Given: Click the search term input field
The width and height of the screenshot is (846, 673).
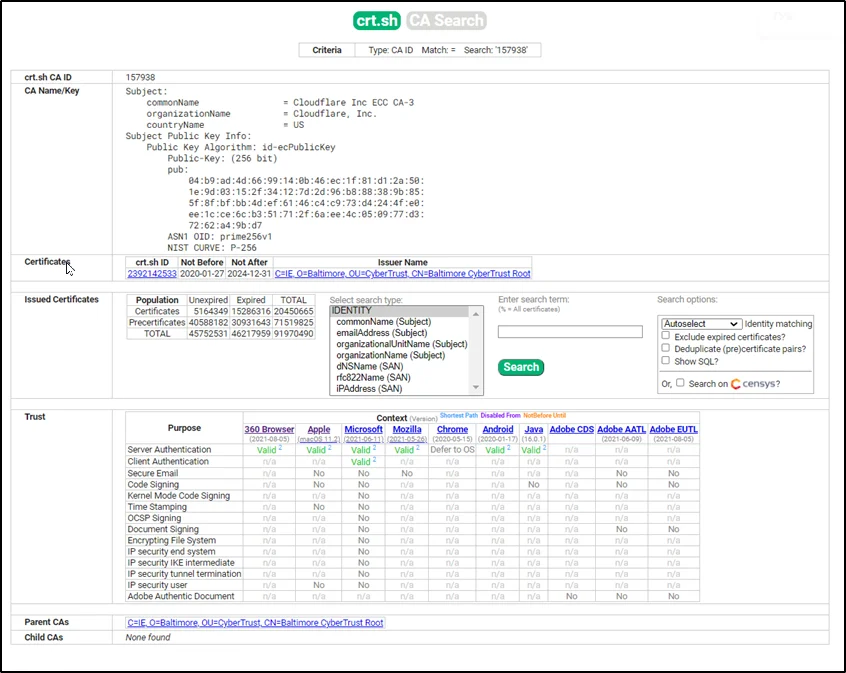Looking at the screenshot, I should tap(570, 331).
